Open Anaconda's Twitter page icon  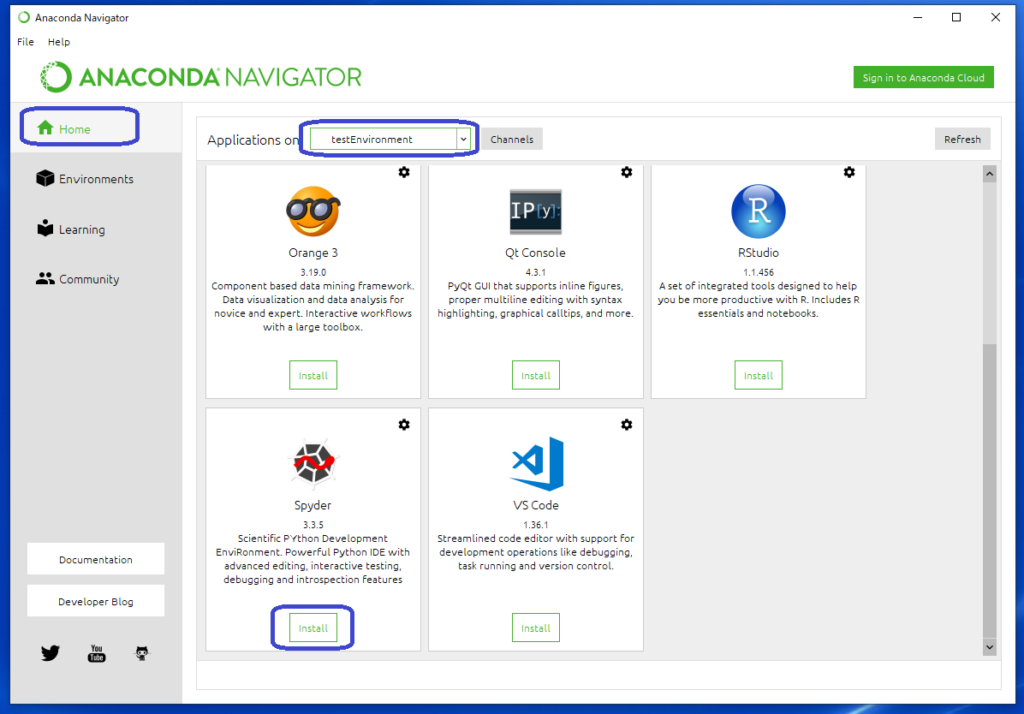[x=50, y=653]
